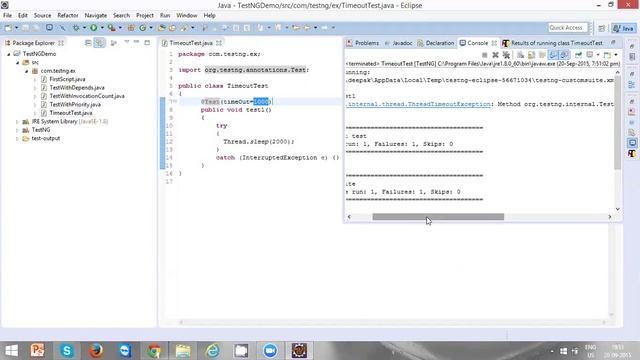Switch to the Declaration tab
The height and width of the screenshot is (360, 640).
coord(436,43)
